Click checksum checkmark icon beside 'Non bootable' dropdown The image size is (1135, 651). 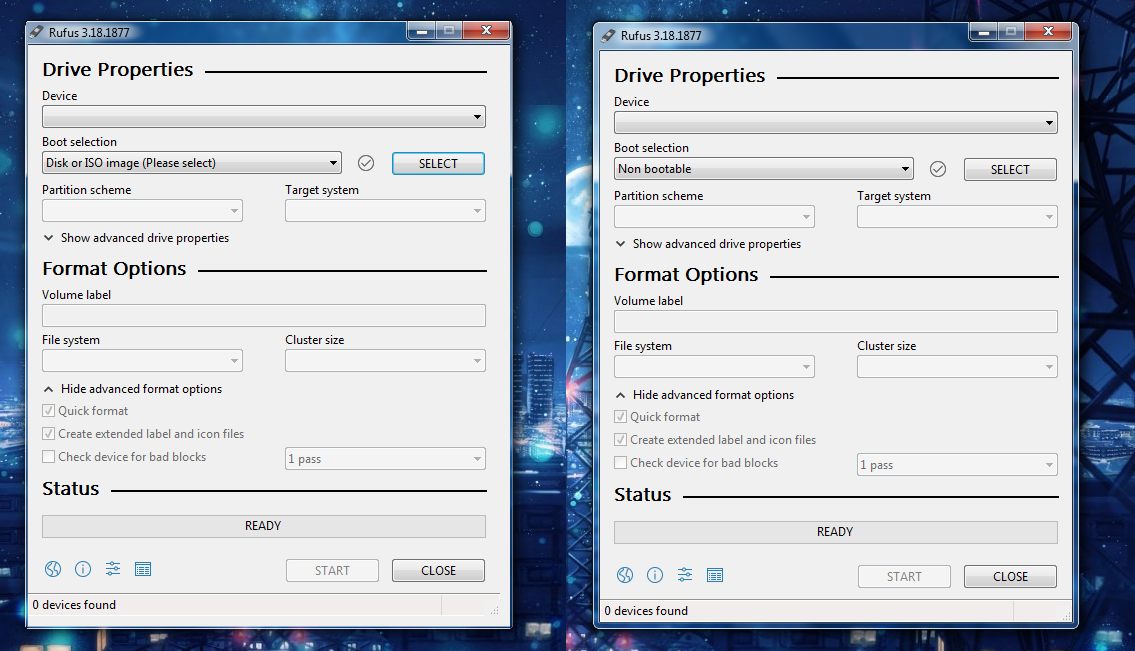(x=938, y=169)
